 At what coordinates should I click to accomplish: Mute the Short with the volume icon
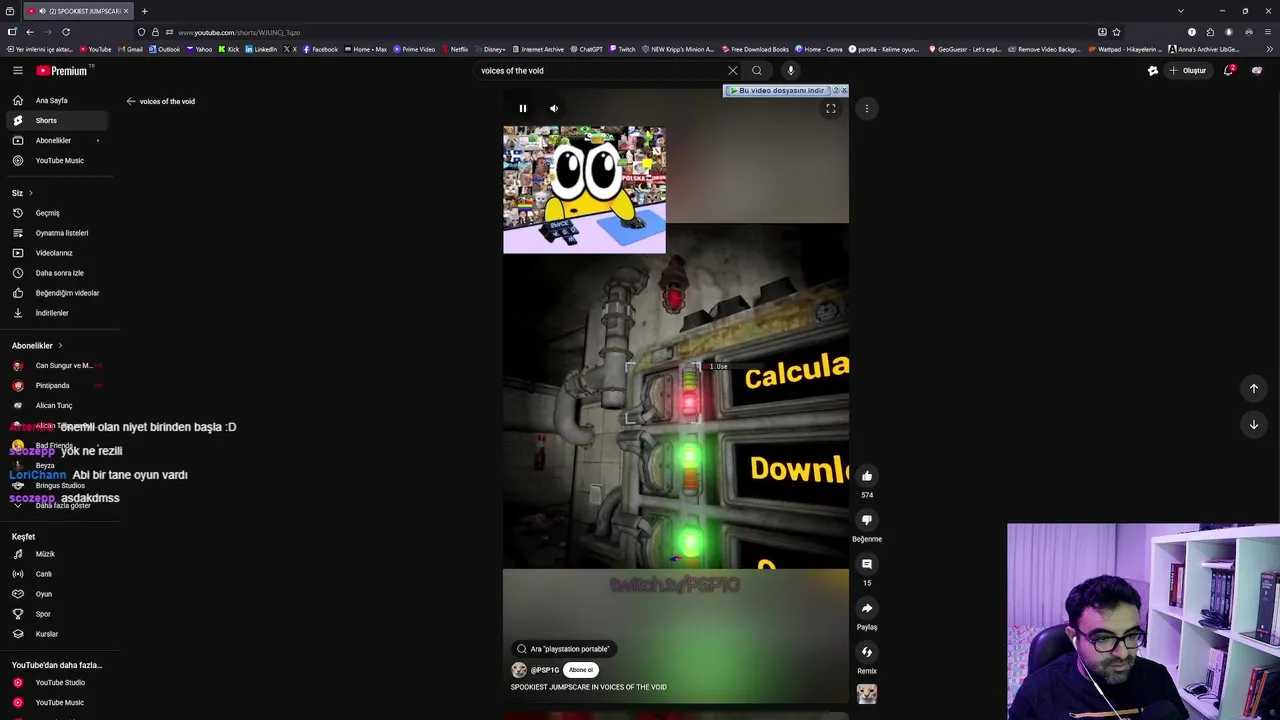[x=554, y=108]
